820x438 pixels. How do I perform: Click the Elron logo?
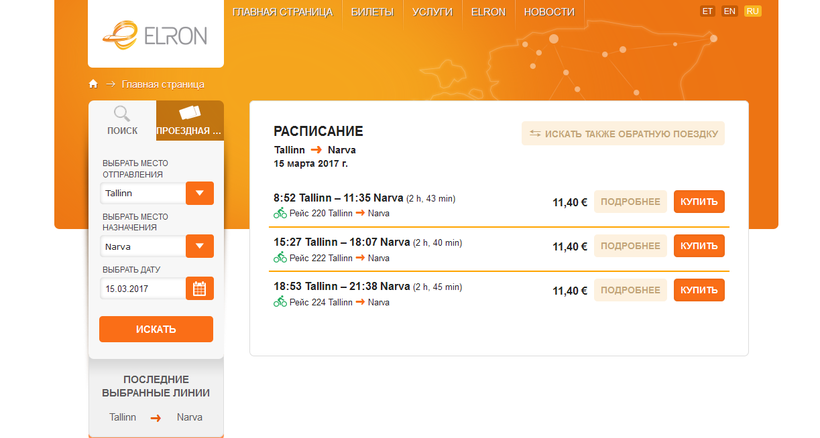[x=154, y=35]
